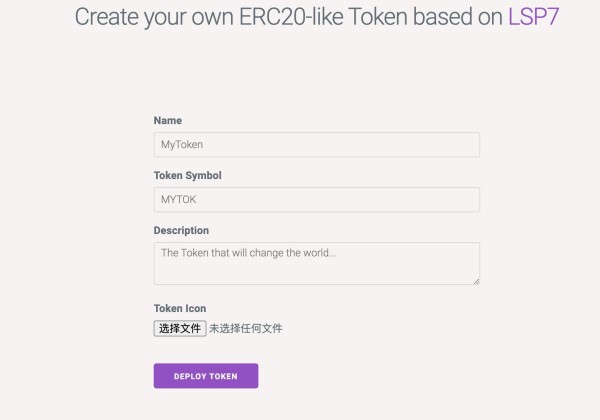600x420 pixels.
Task: Click the Description label
Action: point(181,231)
